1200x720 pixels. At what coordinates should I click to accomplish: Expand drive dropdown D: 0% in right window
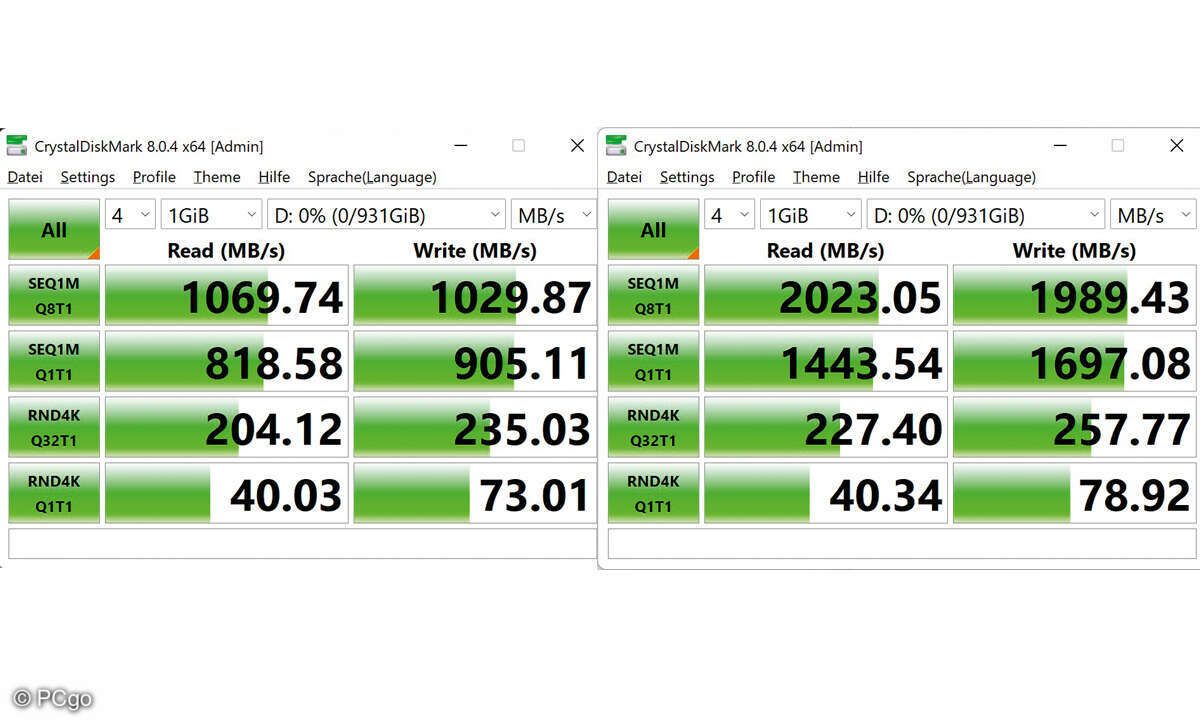pyautogui.click(x=985, y=215)
